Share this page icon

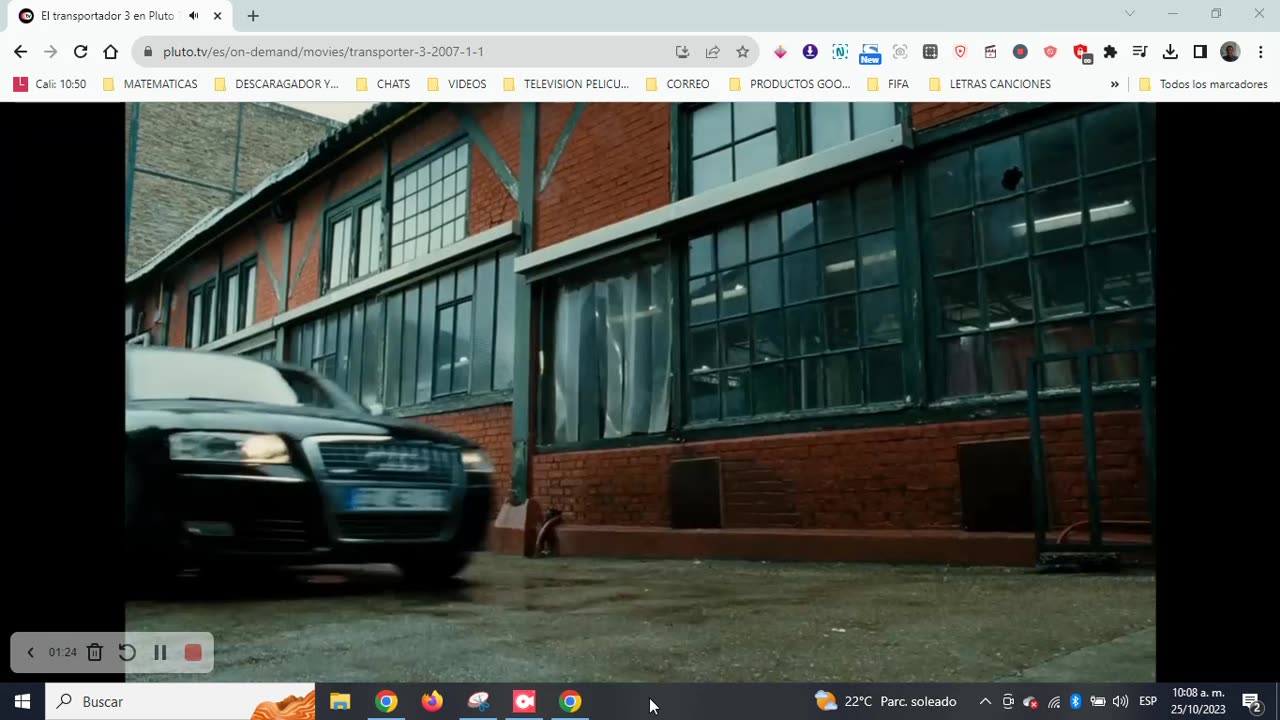713,52
